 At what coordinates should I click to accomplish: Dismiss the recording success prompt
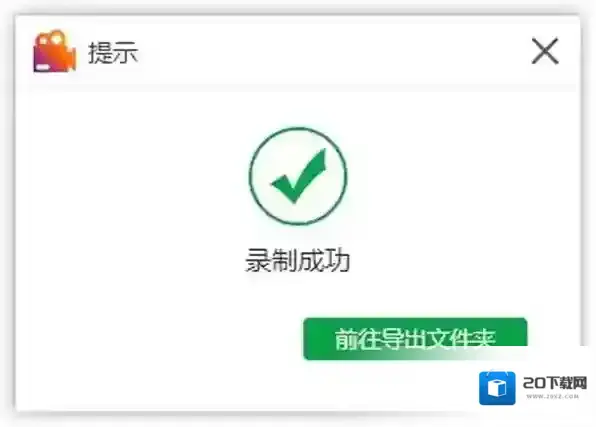pyautogui.click(x=545, y=51)
